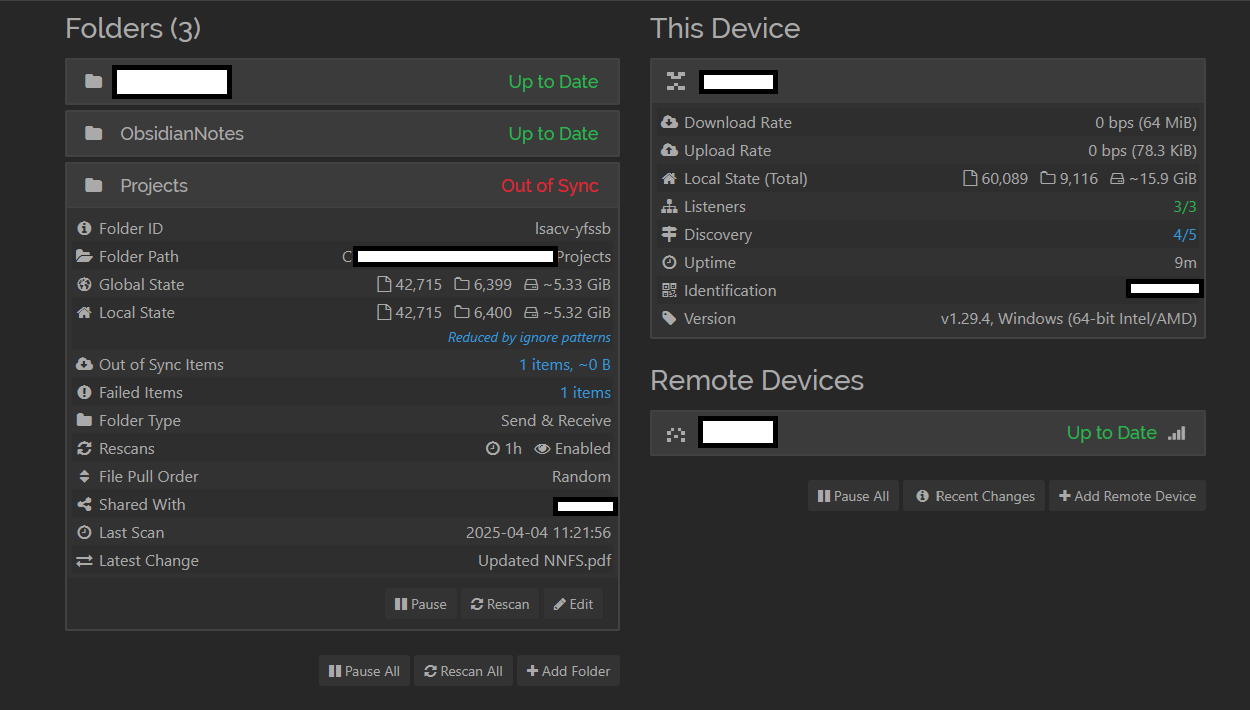Pause all remote devices

click(x=853, y=496)
